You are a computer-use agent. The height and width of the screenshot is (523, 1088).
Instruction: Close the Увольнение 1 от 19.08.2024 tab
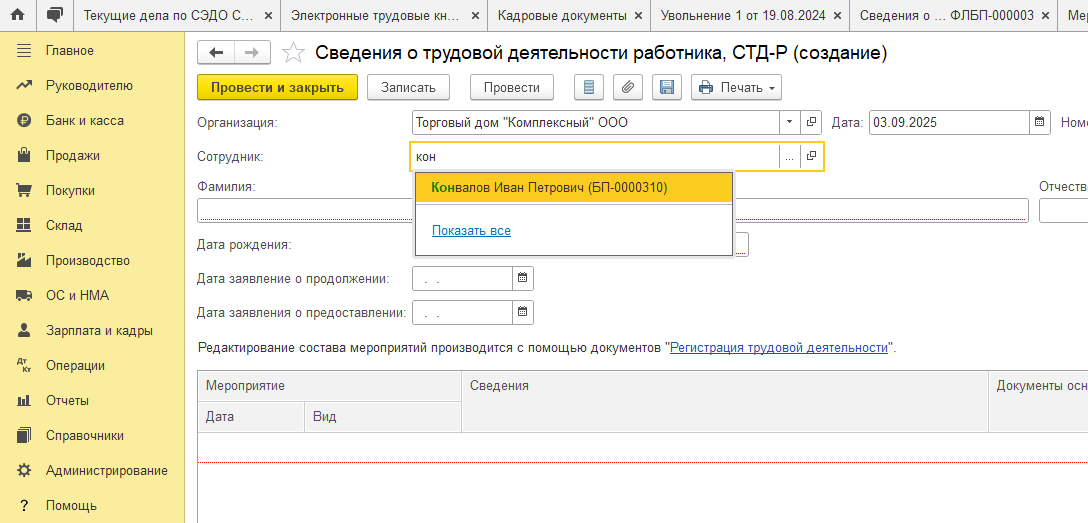837,16
